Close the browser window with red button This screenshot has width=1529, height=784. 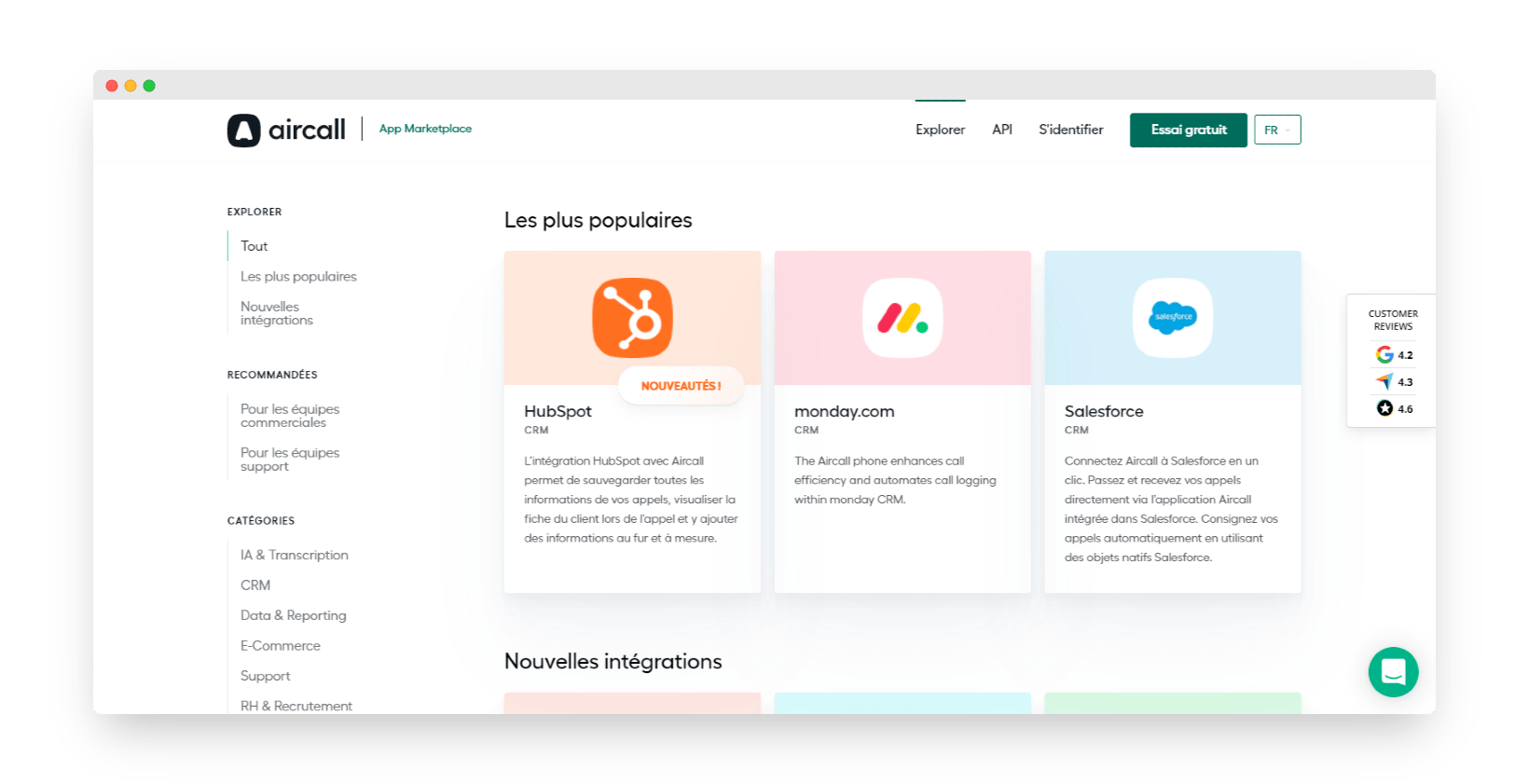tap(112, 86)
